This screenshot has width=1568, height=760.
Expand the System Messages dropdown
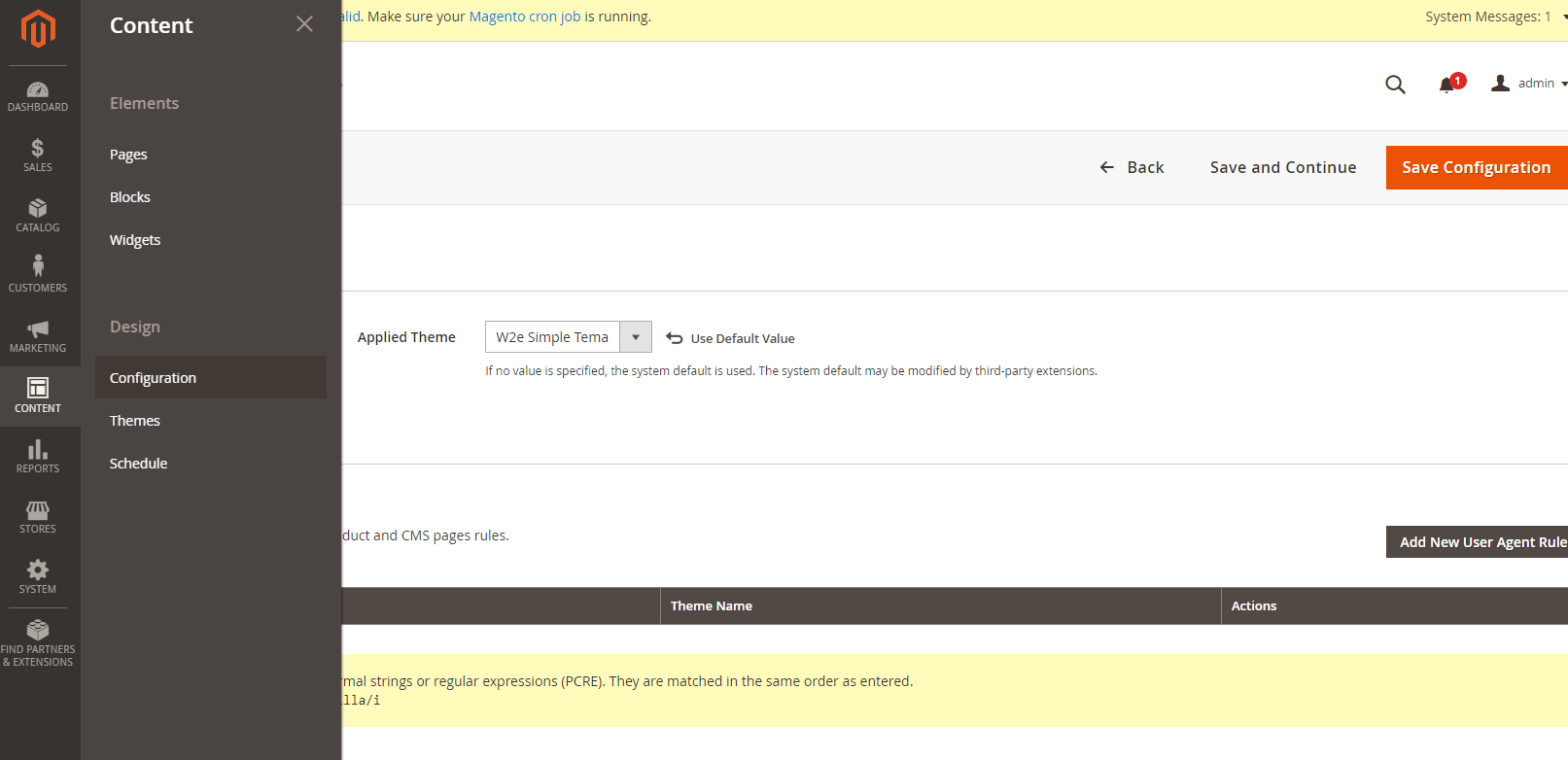click(1495, 17)
